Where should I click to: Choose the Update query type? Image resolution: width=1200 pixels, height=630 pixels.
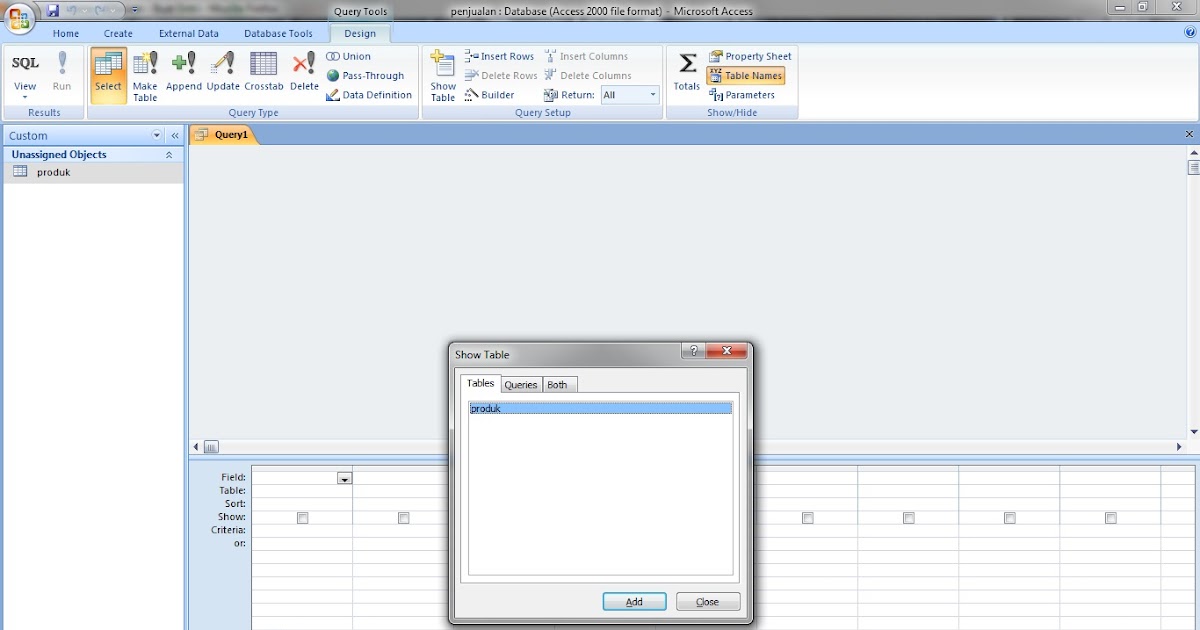223,74
